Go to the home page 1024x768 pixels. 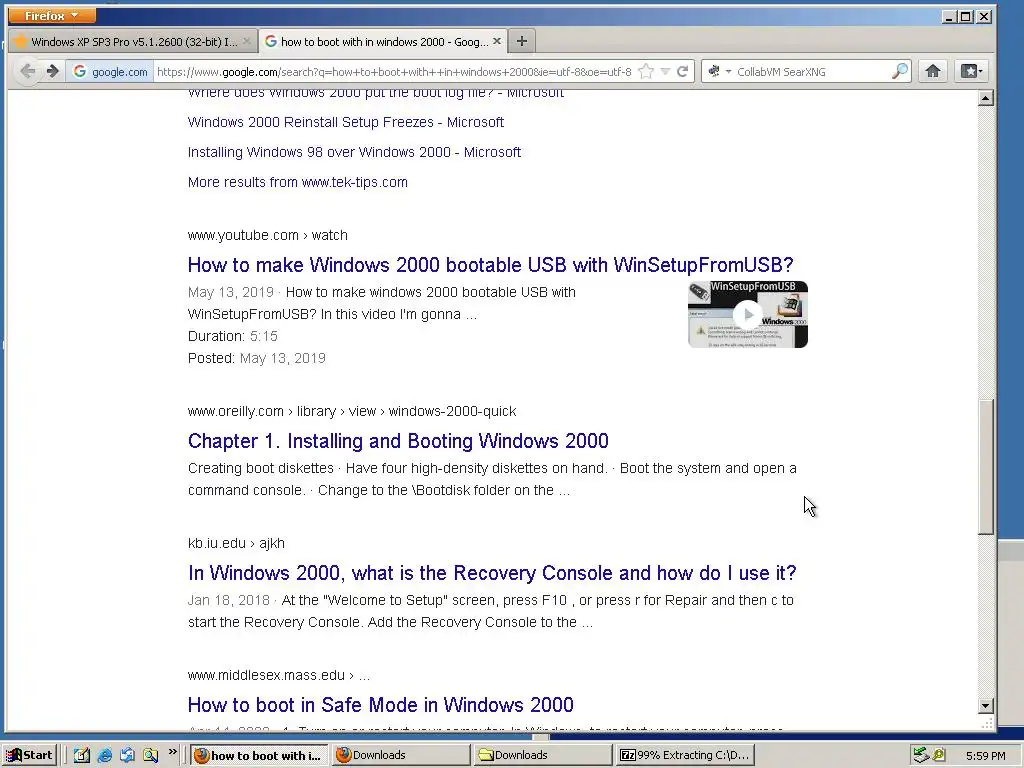[933, 71]
